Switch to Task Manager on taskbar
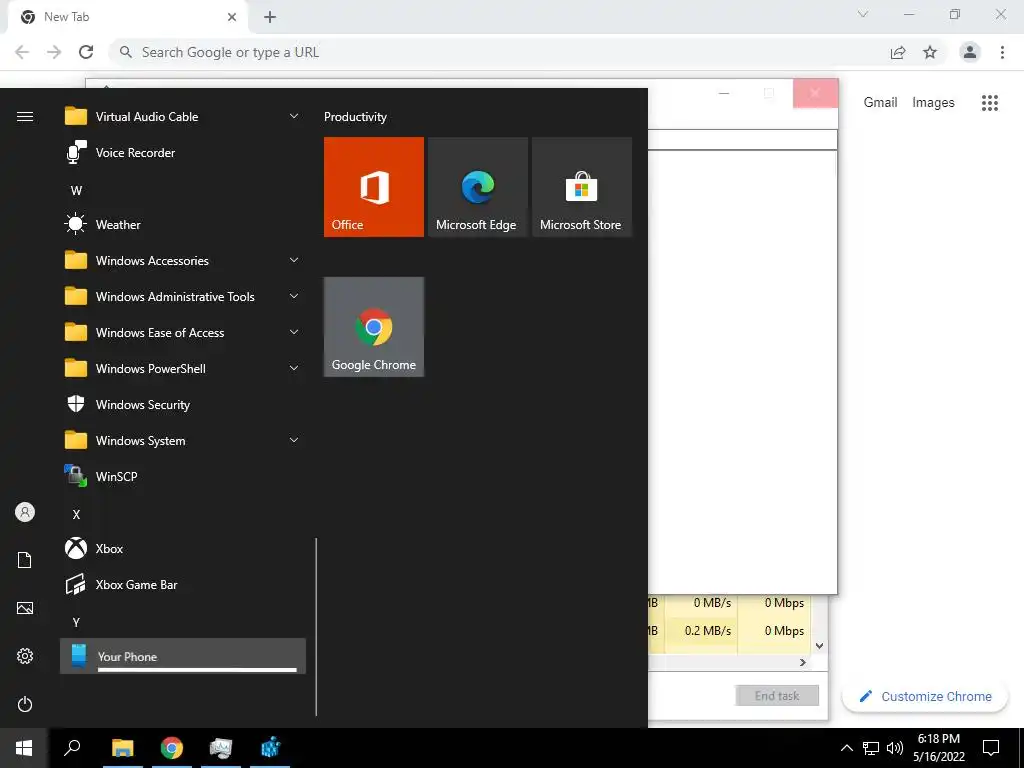This screenshot has height=768, width=1024. (x=221, y=748)
